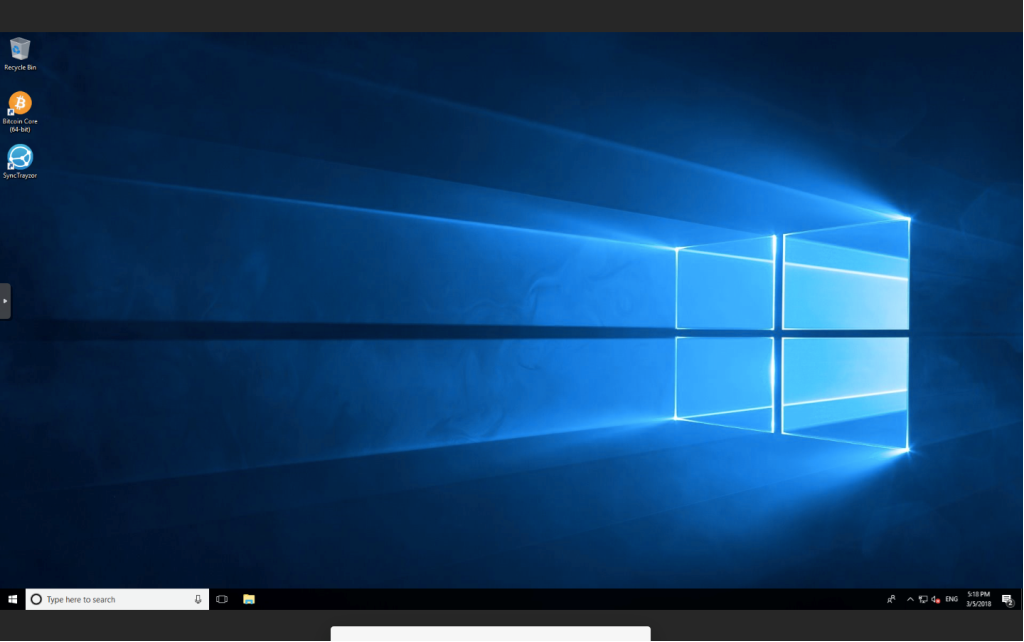Screen dimensions: 1024x642
Task: Switch input language via ENG indicator
Action: click(952, 600)
